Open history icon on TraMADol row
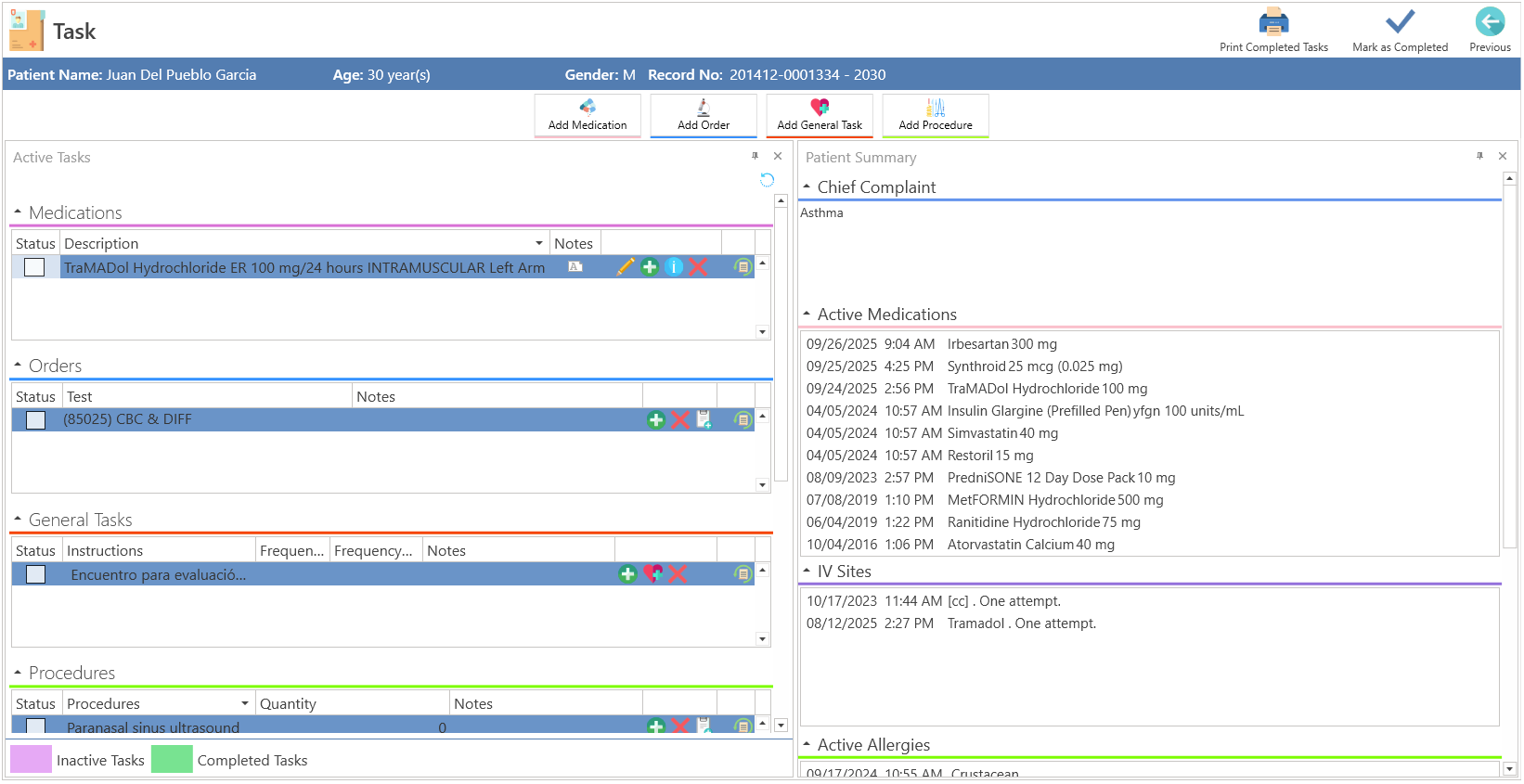Image resolution: width=1524 pixels, height=784 pixels. pos(743,267)
